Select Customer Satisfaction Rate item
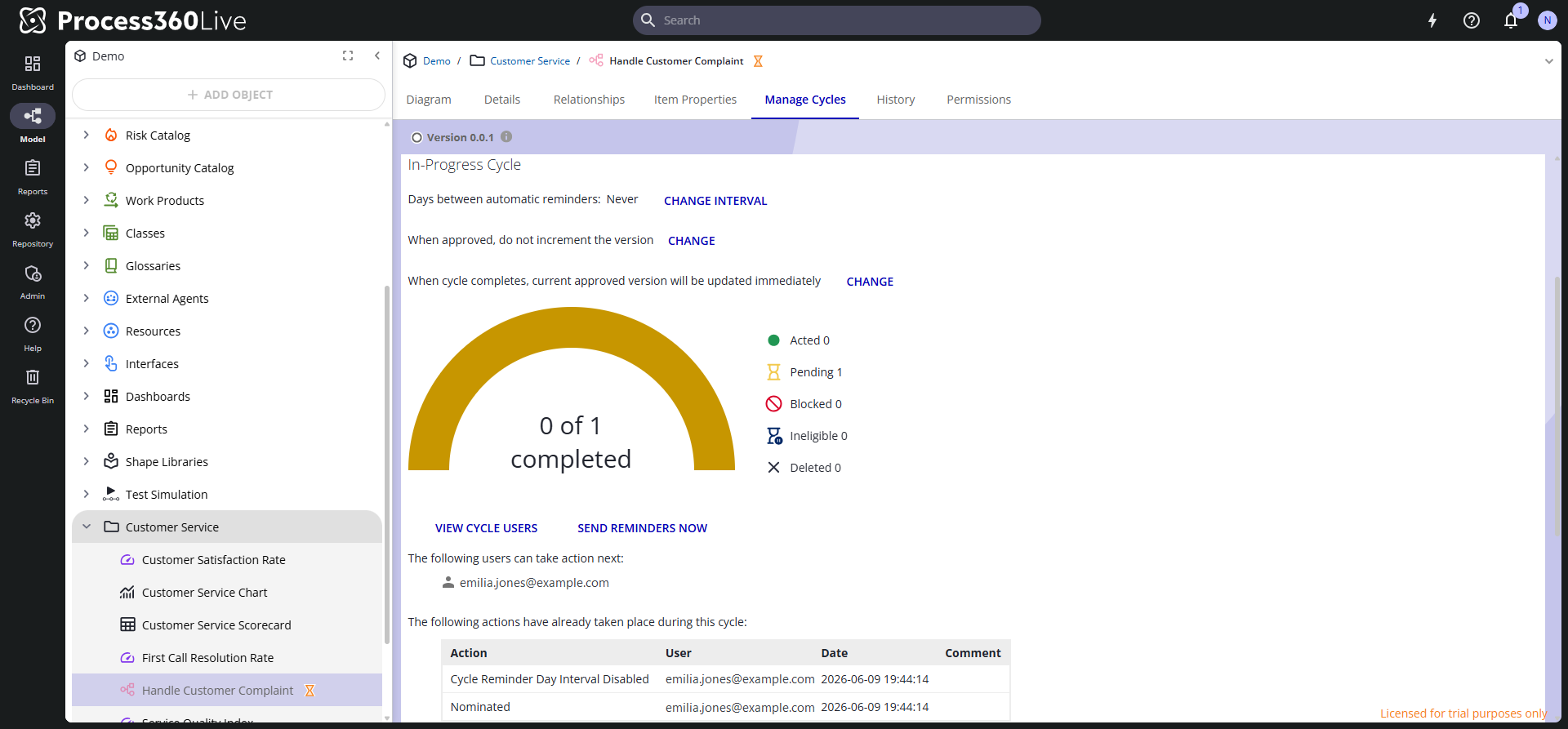Viewport: 1568px width, 729px height. click(x=214, y=560)
